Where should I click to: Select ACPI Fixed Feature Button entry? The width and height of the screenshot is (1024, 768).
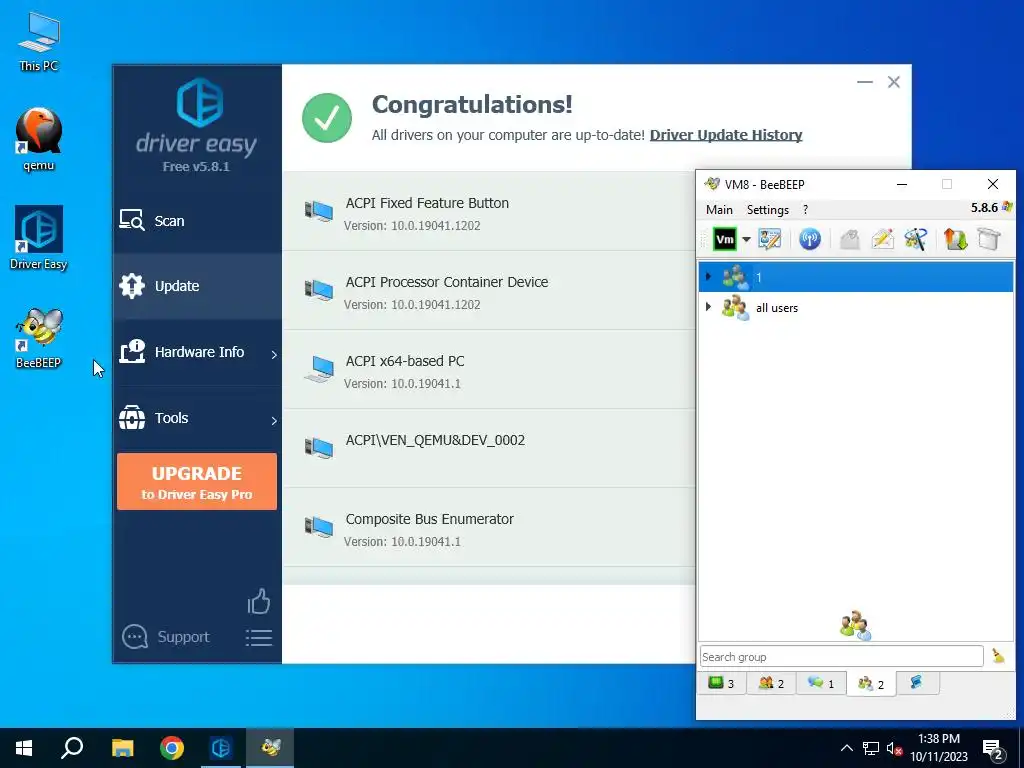[489, 212]
